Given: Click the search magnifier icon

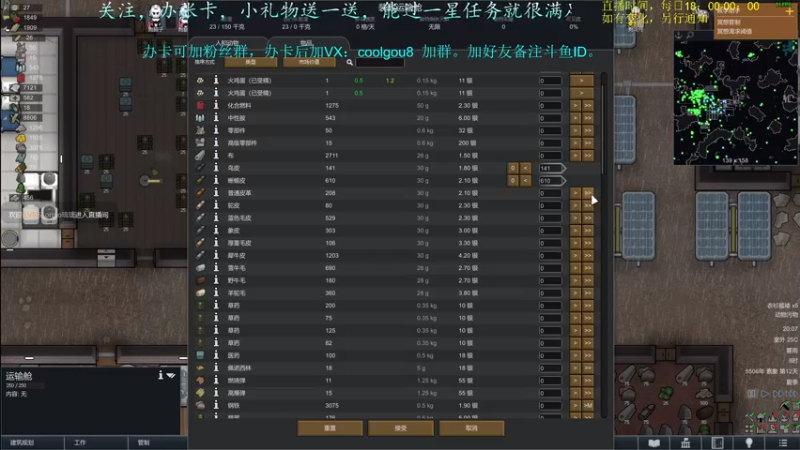Looking at the screenshot, I should click(x=349, y=62).
